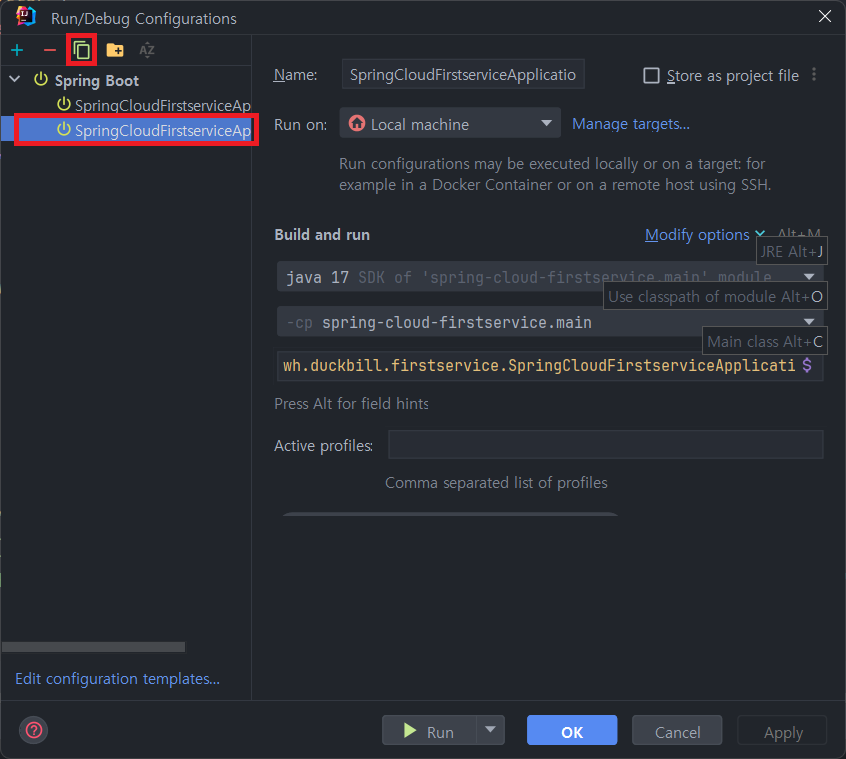Enable Store as project file

point(651,76)
